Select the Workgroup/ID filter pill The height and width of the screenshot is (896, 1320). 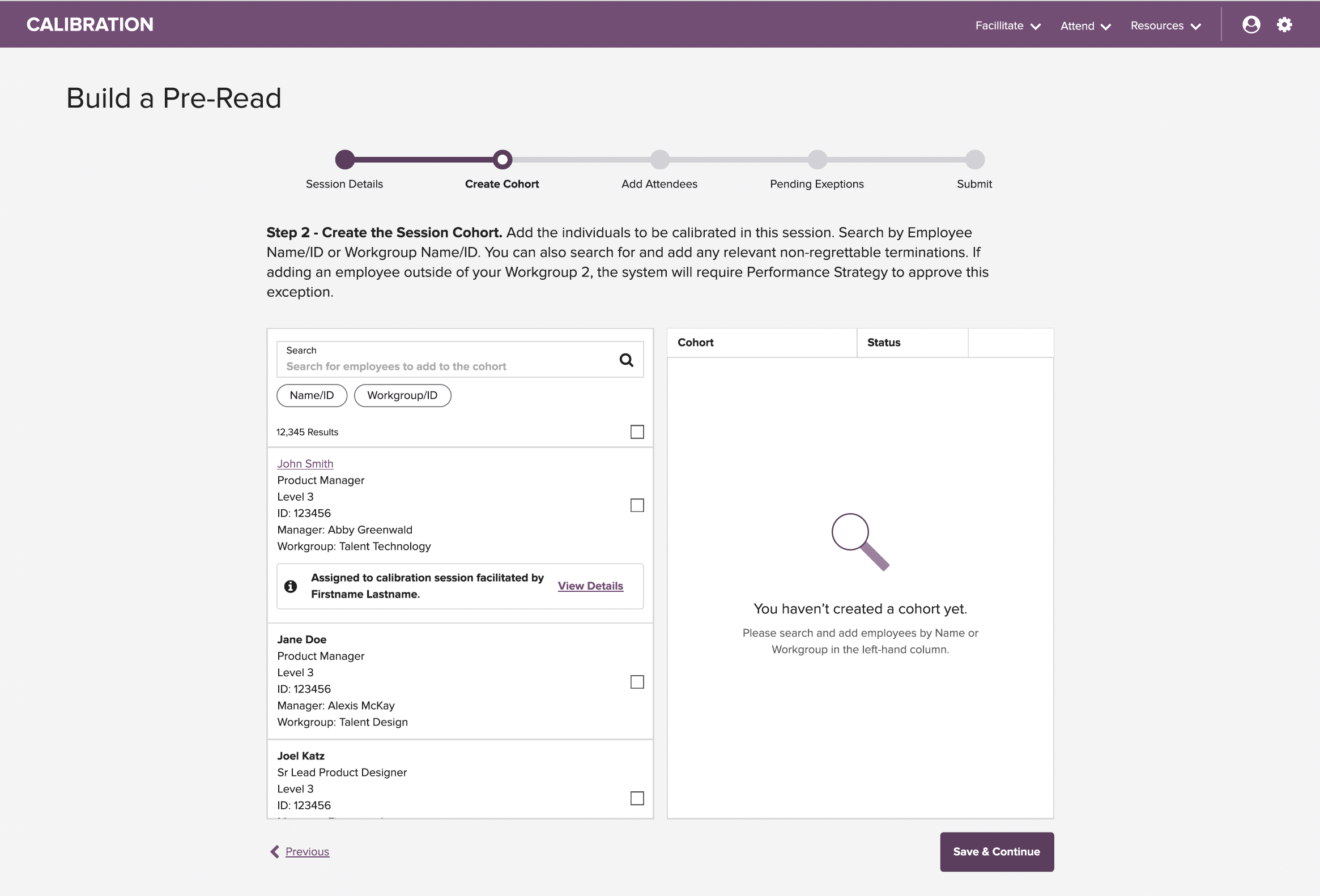pos(402,395)
